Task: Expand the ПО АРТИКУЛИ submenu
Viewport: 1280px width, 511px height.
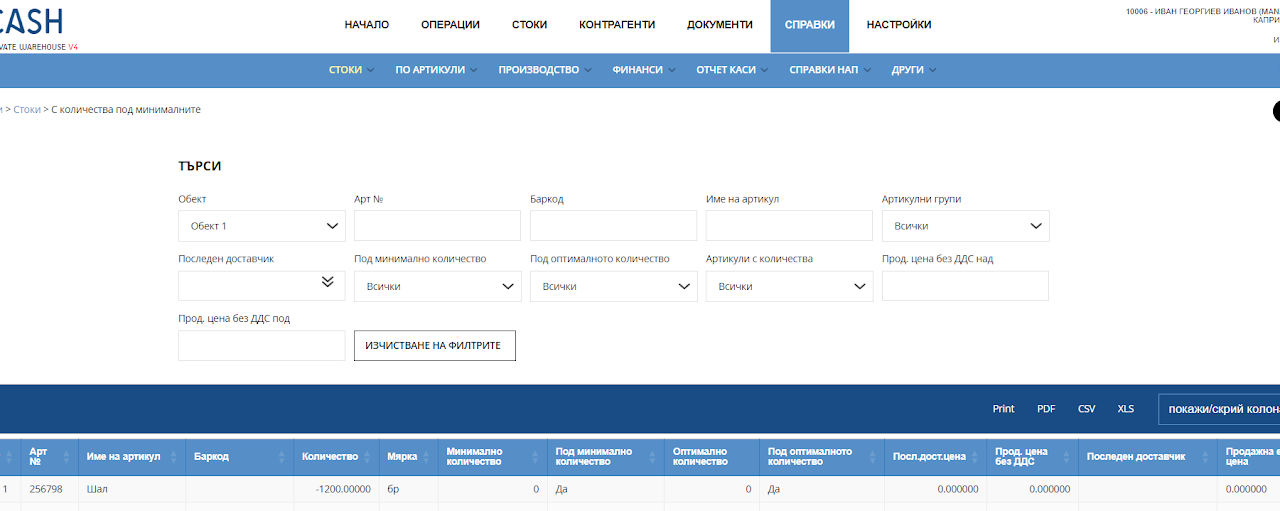Action: pyautogui.click(x=436, y=70)
